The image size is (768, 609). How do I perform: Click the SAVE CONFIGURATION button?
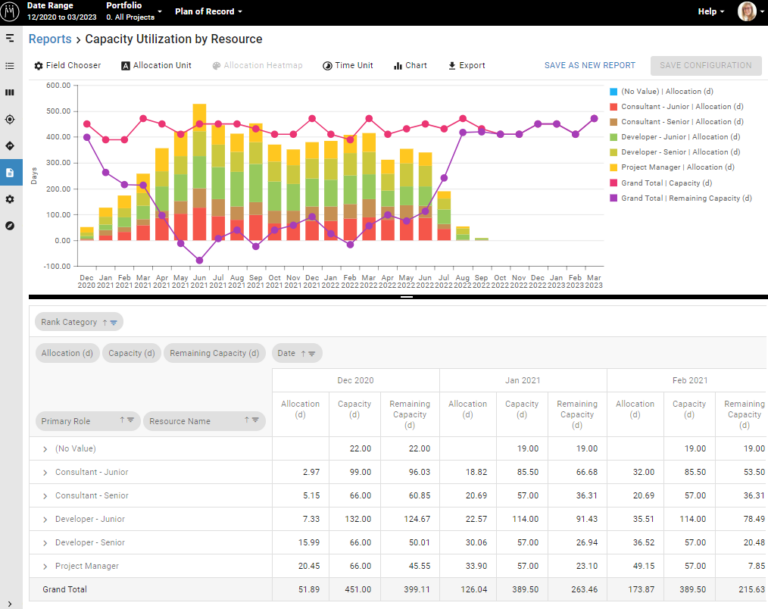[x=706, y=66]
